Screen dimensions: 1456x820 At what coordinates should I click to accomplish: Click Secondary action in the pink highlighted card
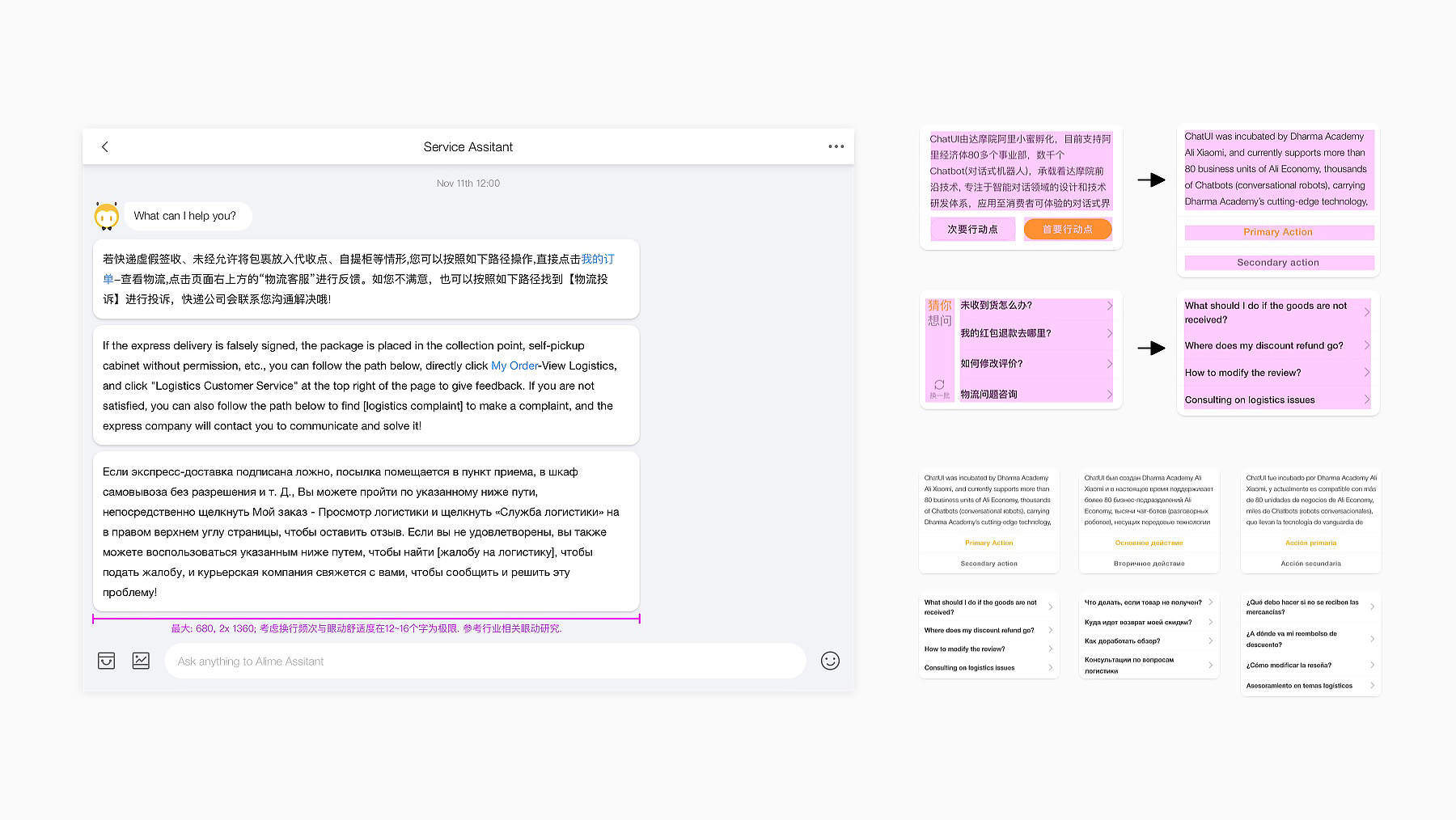click(x=1279, y=263)
